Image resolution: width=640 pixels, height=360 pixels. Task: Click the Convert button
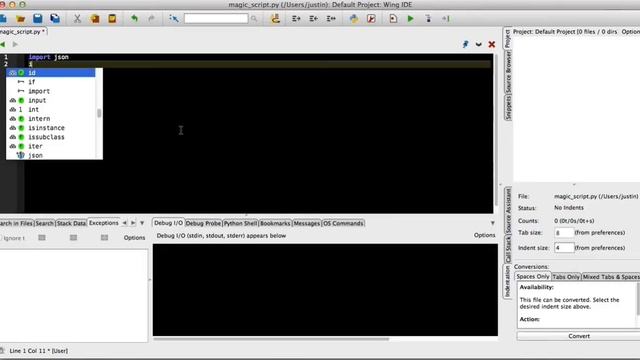coord(579,336)
